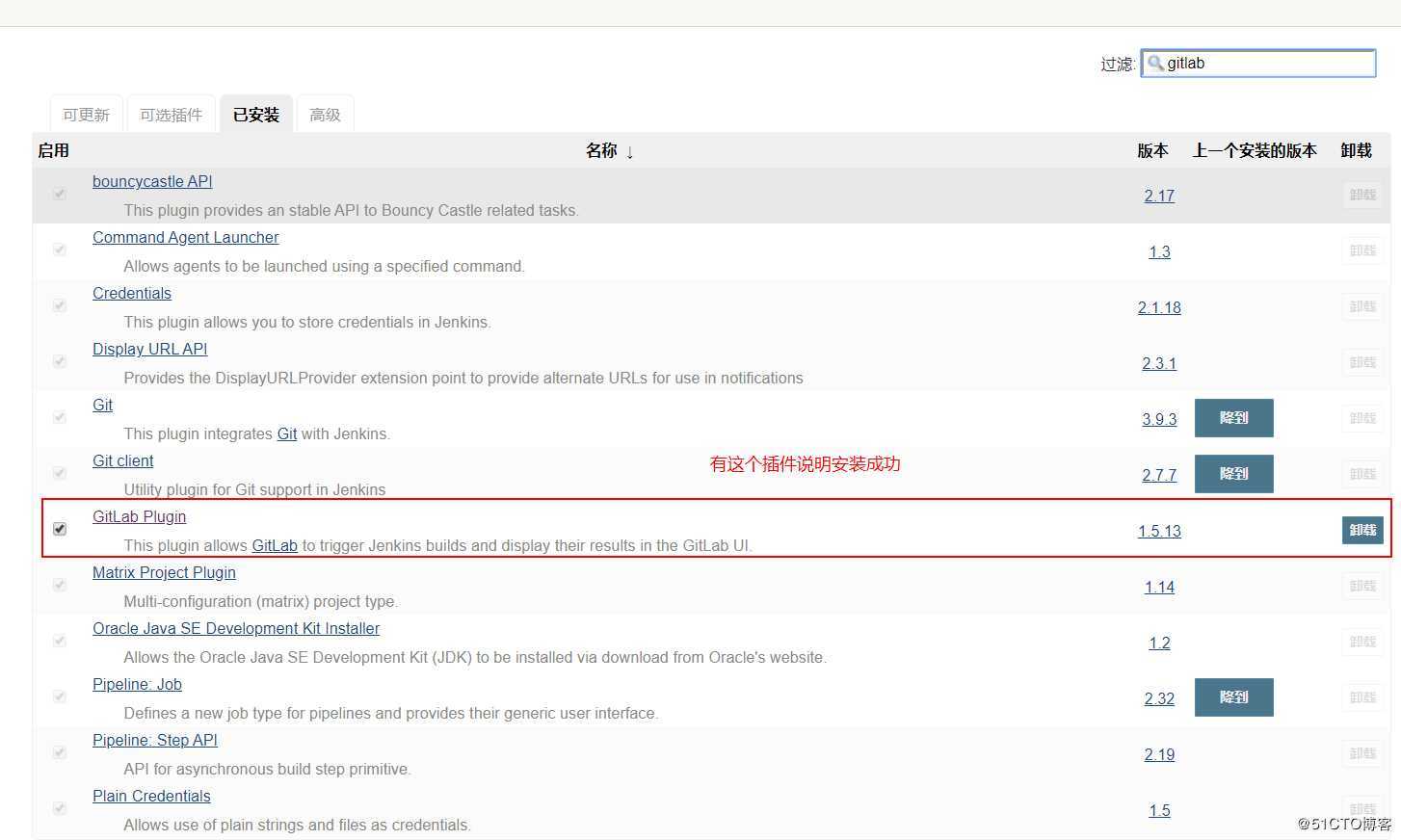Click 卸载 button in the Git row

click(x=1362, y=418)
